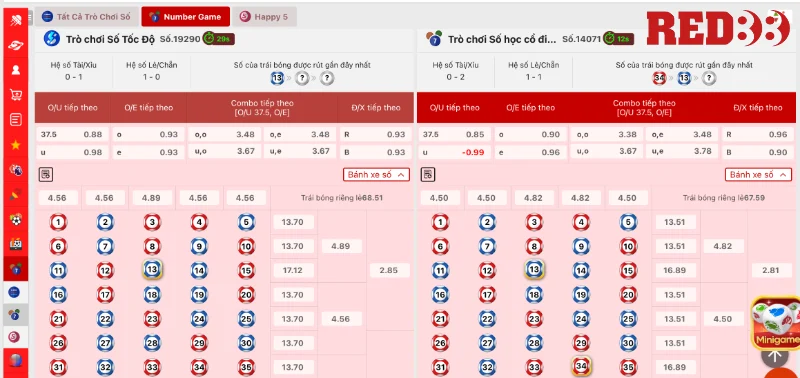Click 16.89 odds for row 11-15
Image resolution: width=800 pixels, height=378 pixels.
676,270
